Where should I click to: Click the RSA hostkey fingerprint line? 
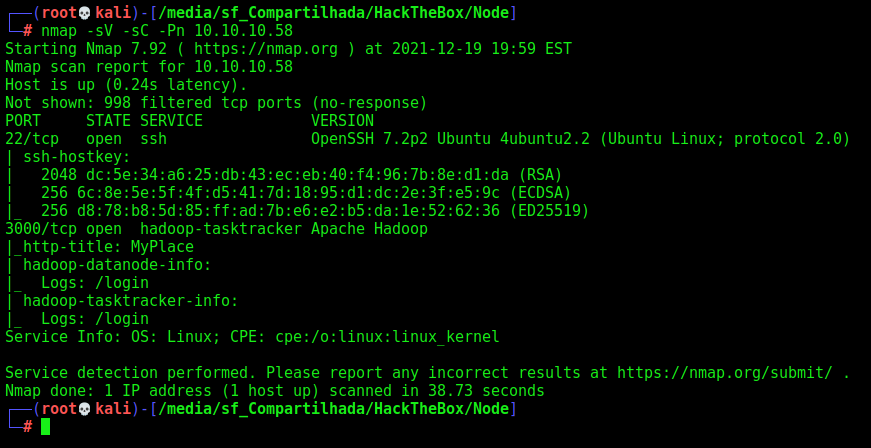(302, 175)
